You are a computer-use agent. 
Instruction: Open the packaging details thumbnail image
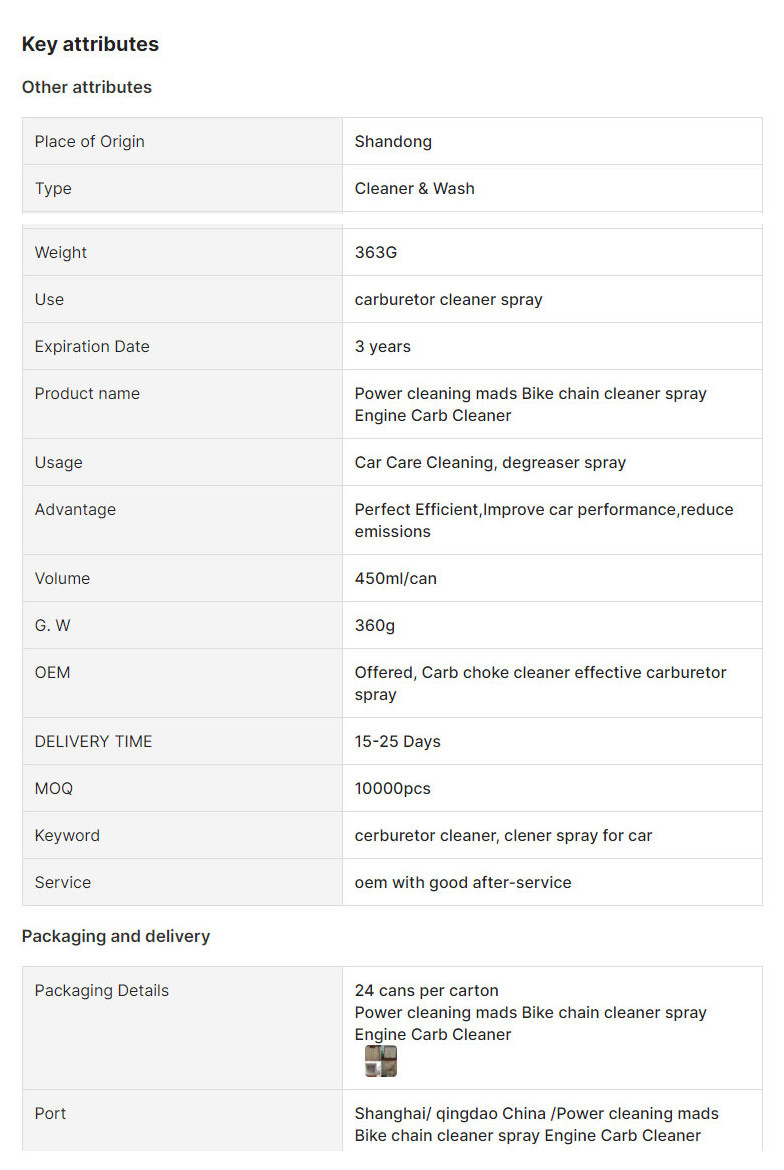click(x=380, y=1060)
